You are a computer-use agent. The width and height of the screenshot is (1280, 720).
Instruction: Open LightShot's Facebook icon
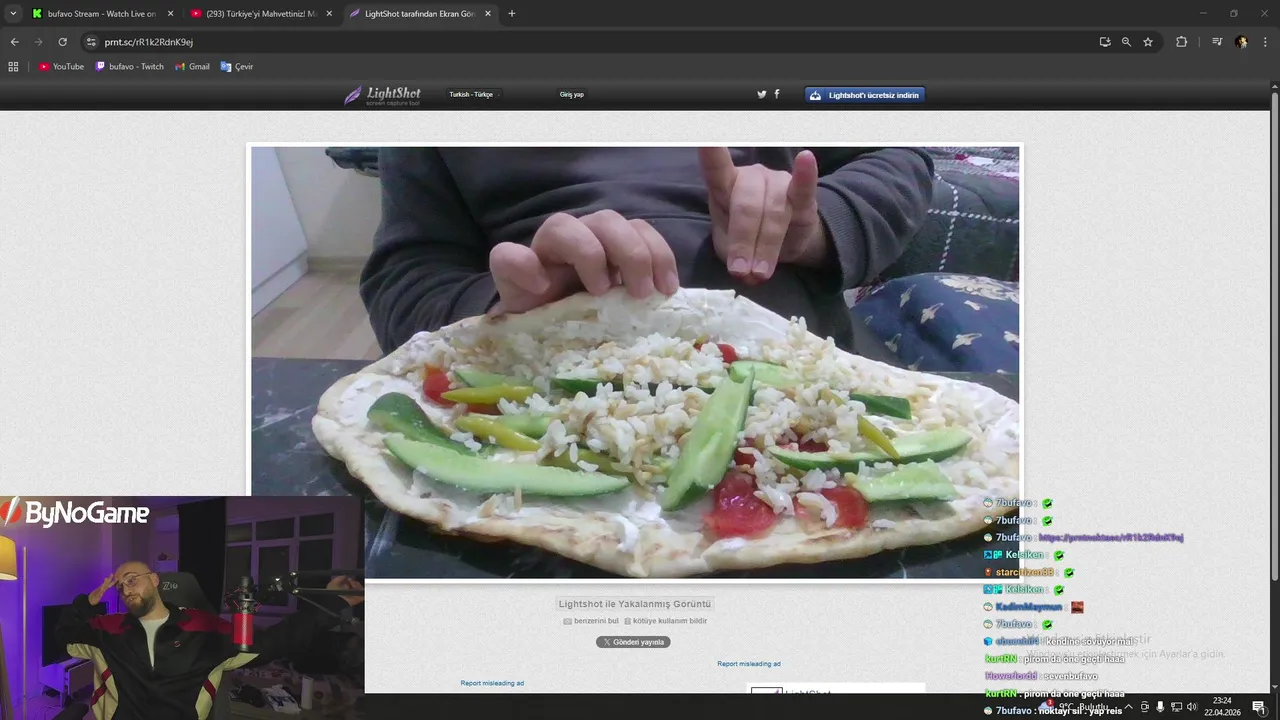point(777,94)
